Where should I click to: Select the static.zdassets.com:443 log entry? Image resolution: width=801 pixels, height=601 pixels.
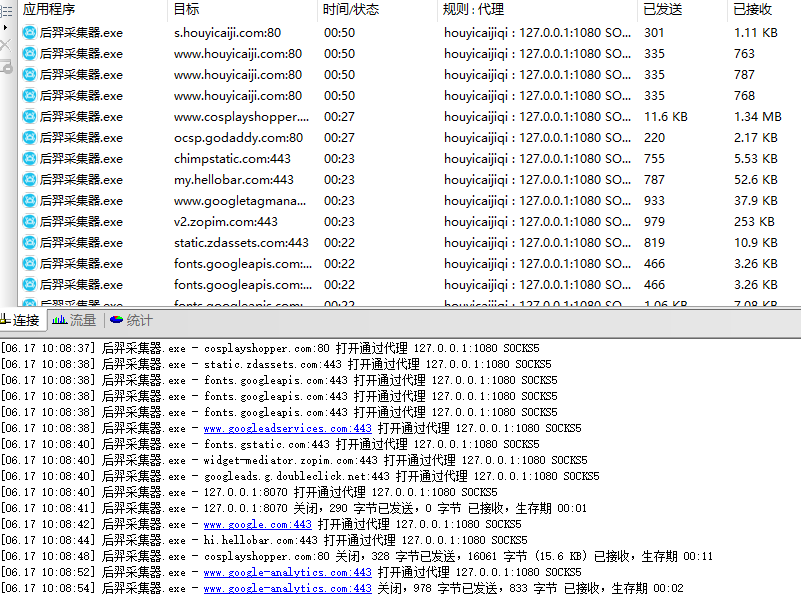[276, 364]
